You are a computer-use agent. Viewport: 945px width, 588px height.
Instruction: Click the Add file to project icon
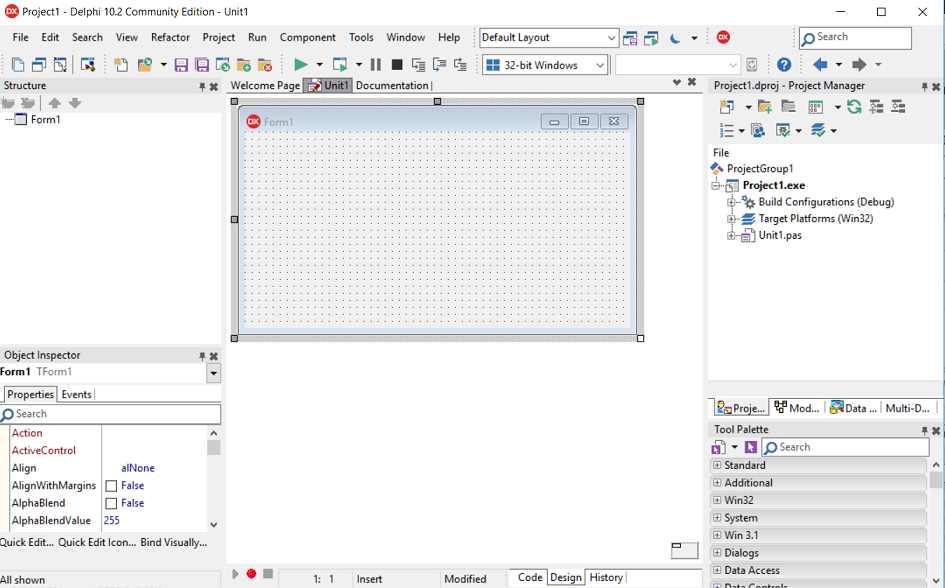[244, 64]
